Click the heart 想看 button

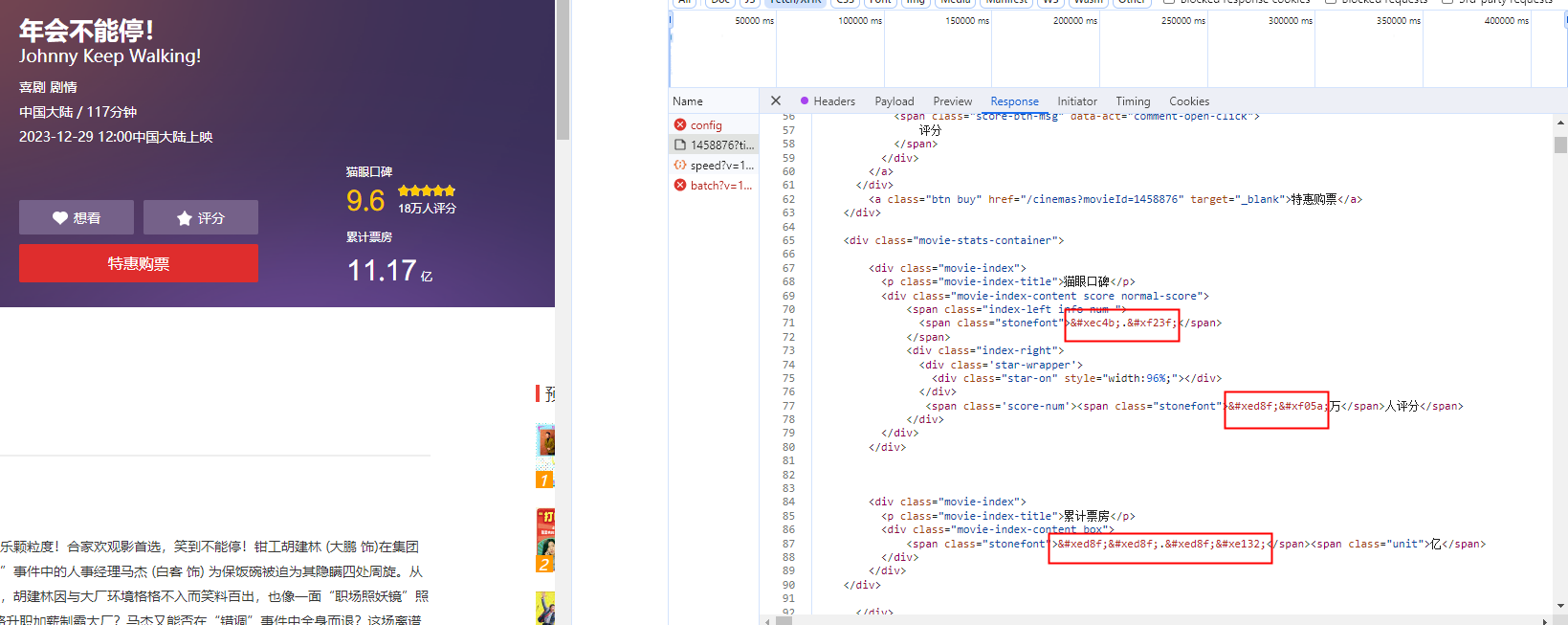[x=77, y=218]
